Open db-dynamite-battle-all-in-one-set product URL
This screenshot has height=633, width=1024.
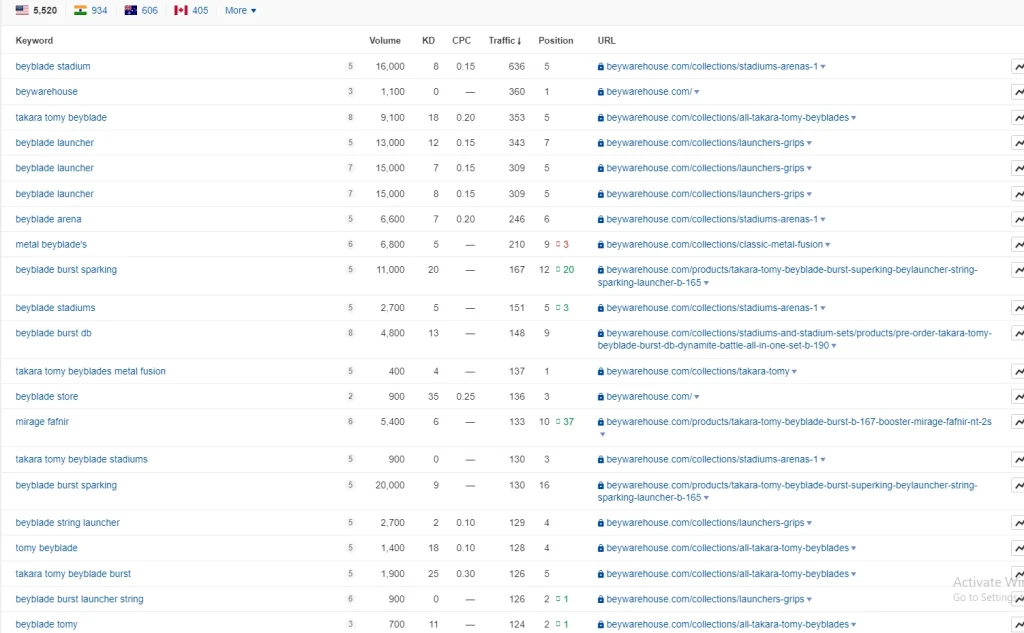point(794,339)
